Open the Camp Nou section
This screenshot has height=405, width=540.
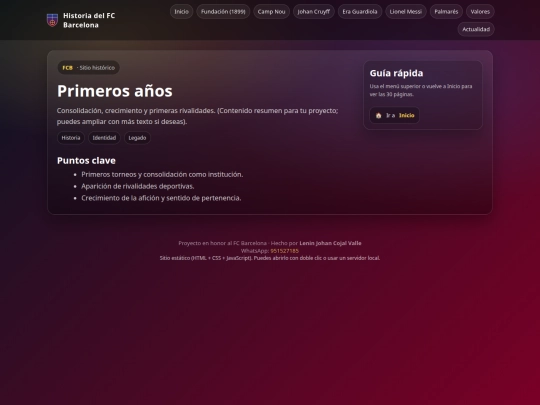pos(271,12)
